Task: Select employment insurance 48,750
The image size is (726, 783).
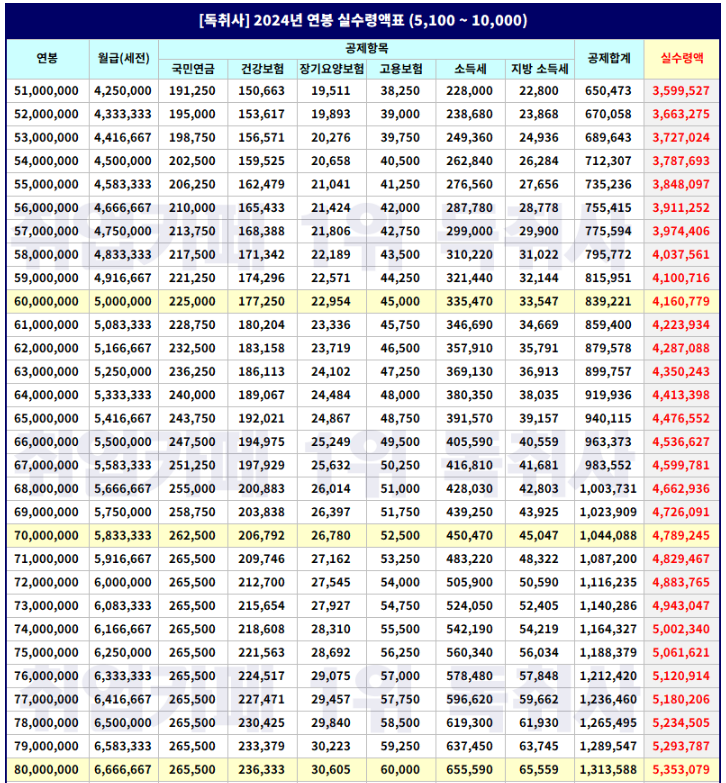Action: tap(400, 419)
